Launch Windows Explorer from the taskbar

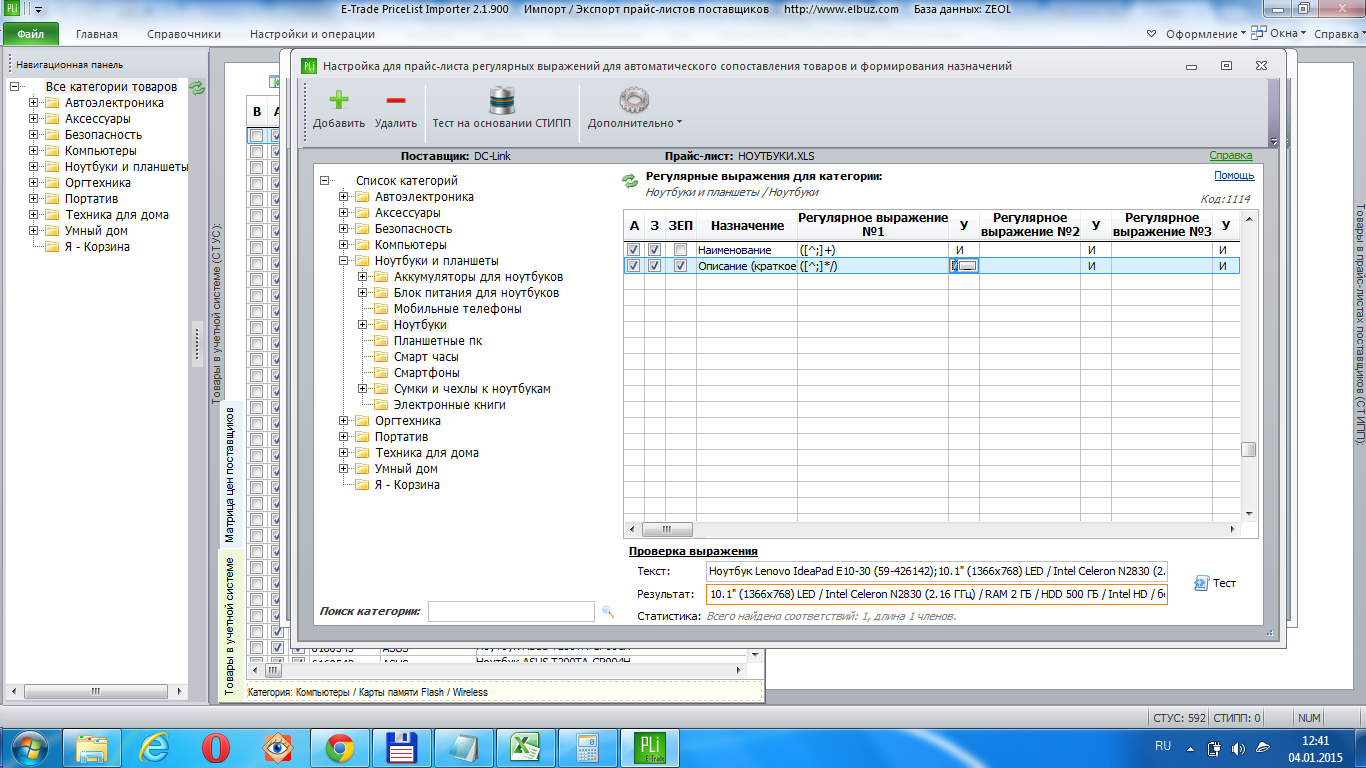click(93, 747)
